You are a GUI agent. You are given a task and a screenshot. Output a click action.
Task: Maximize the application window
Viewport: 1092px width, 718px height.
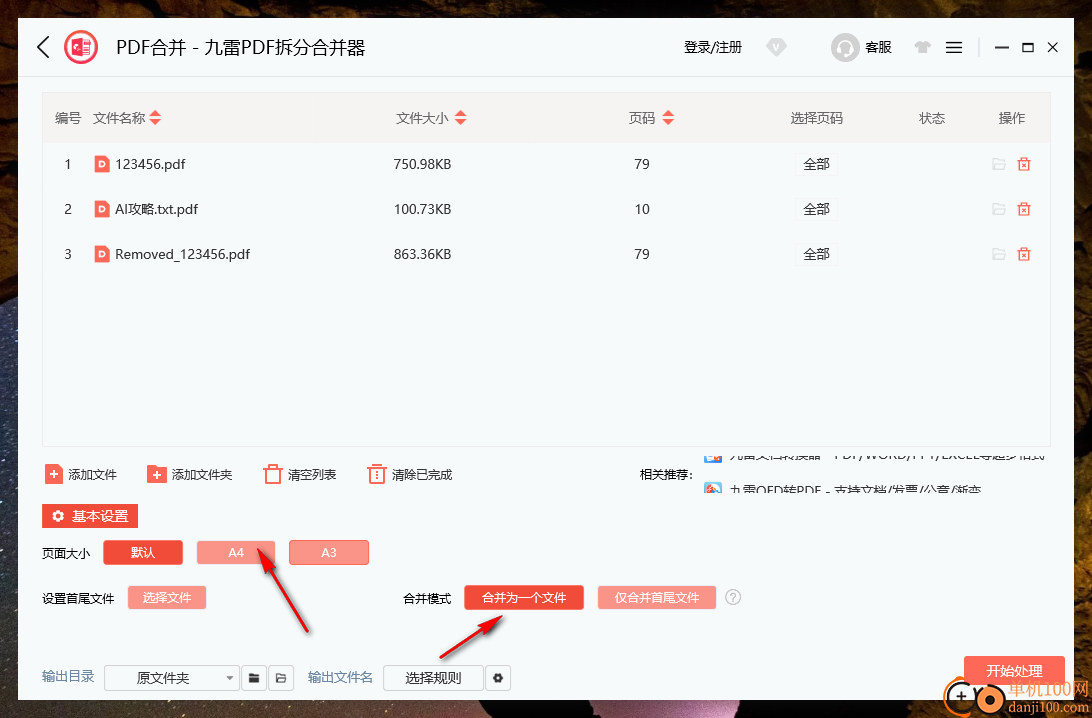(x=1027, y=47)
